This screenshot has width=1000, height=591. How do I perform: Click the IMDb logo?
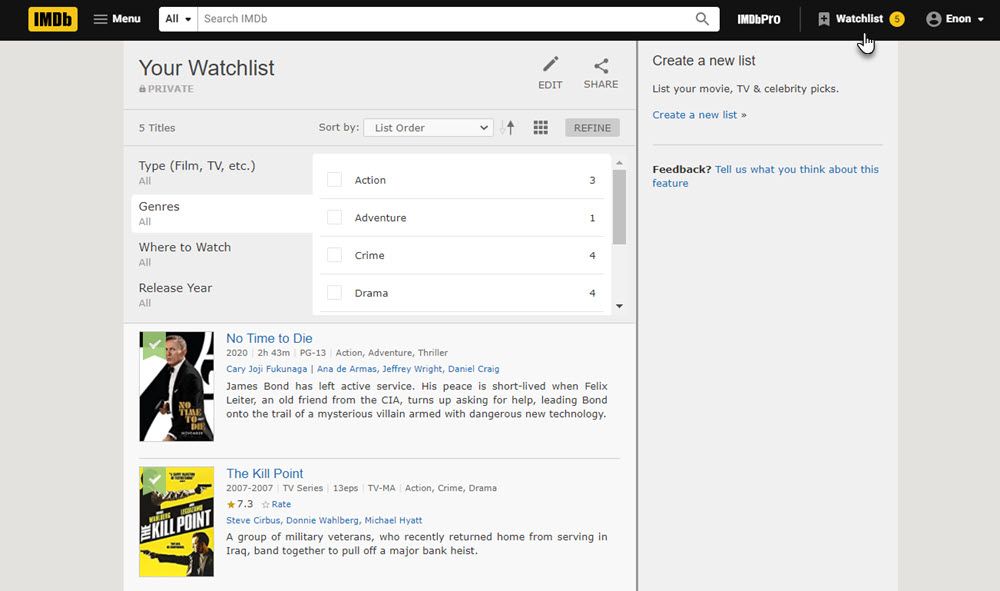click(53, 19)
